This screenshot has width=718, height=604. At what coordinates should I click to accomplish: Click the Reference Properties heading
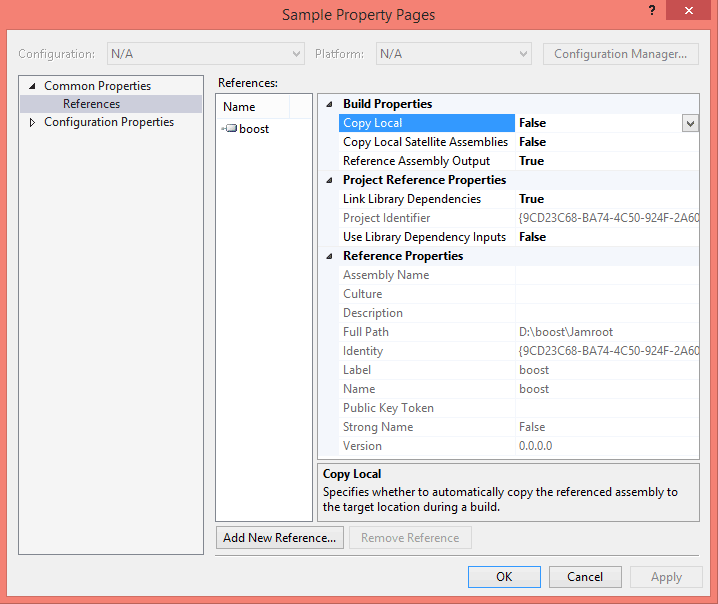(x=403, y=256)
